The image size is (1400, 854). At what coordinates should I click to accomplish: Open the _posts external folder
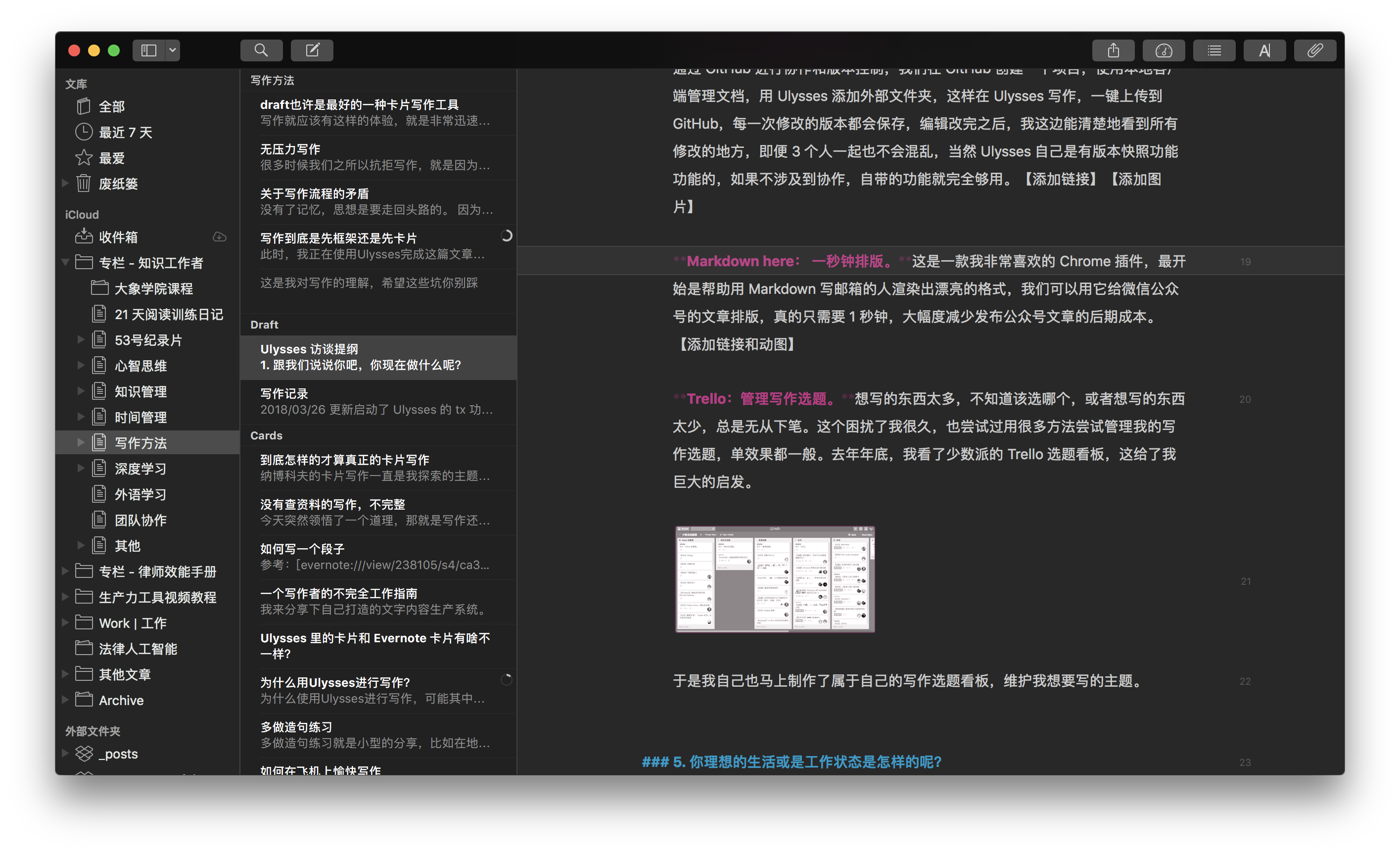point(147,754)
